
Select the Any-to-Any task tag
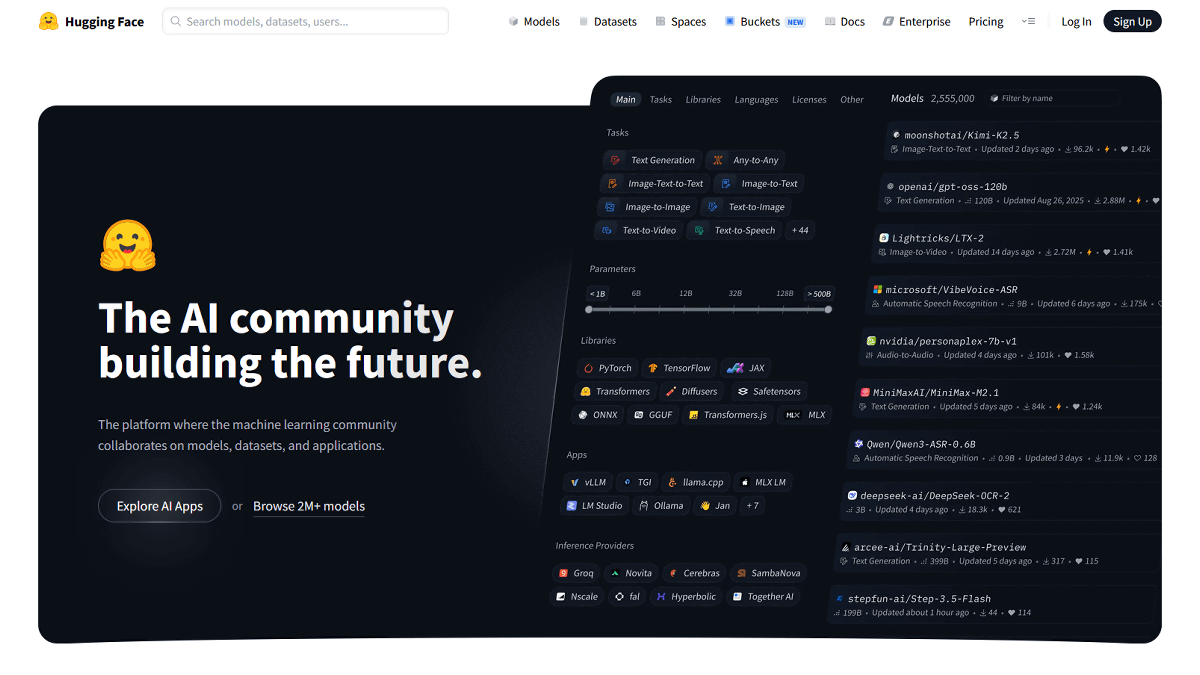point(746,160)
